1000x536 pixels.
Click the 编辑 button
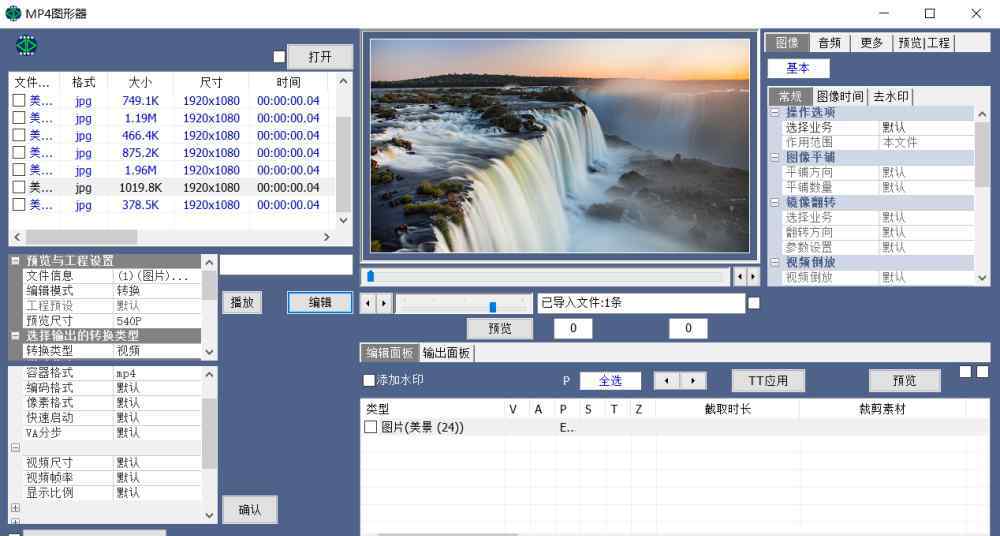(320, 302)
